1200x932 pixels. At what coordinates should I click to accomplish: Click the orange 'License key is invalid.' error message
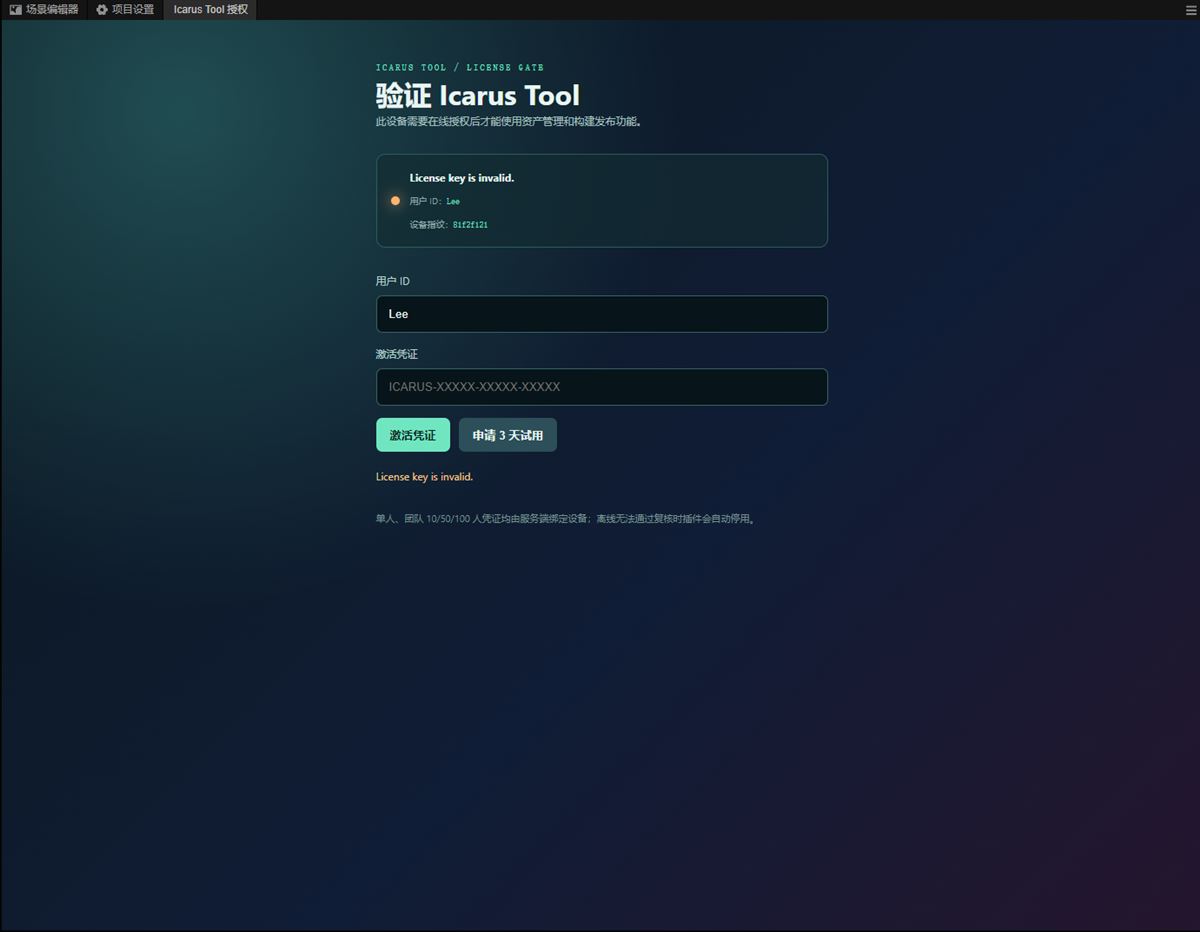424,477
